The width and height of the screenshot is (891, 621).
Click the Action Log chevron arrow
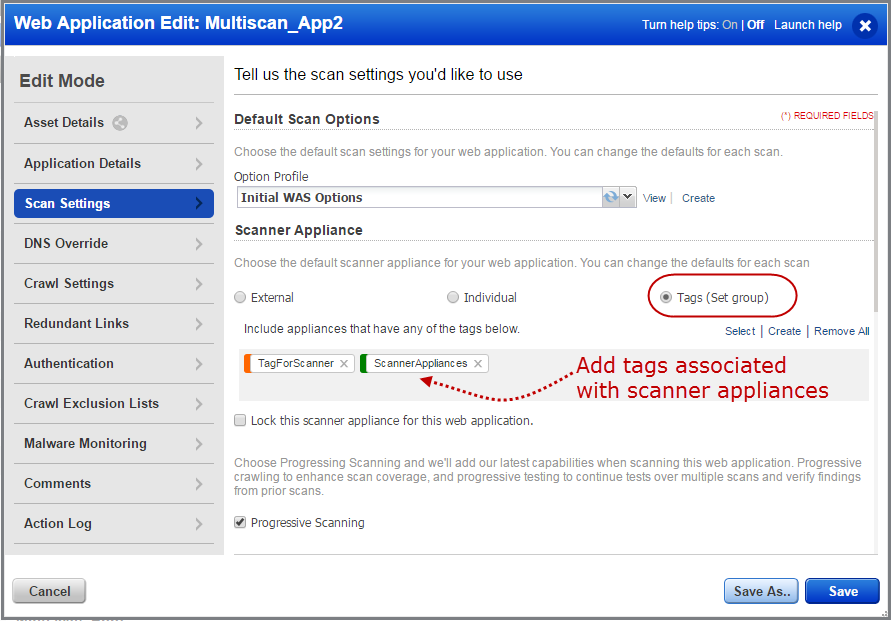tap(198, 524)
